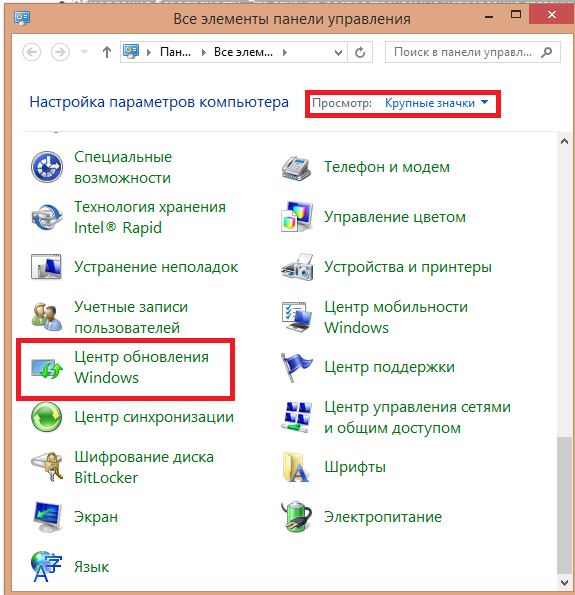Click the scrollbar up arrow
The width and height of the screenshot is (575, 595).
(564, 142)
